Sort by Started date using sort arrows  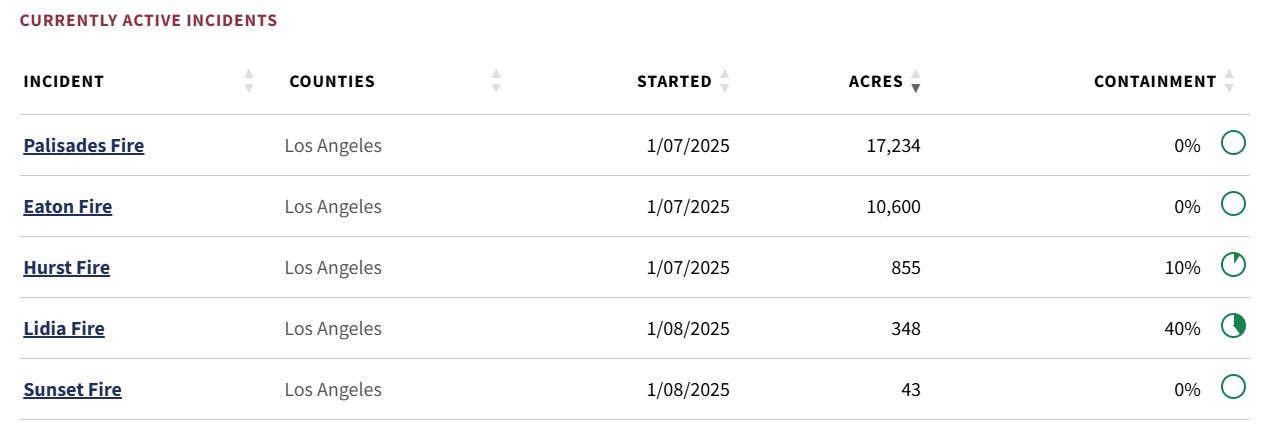coord(725,81)
